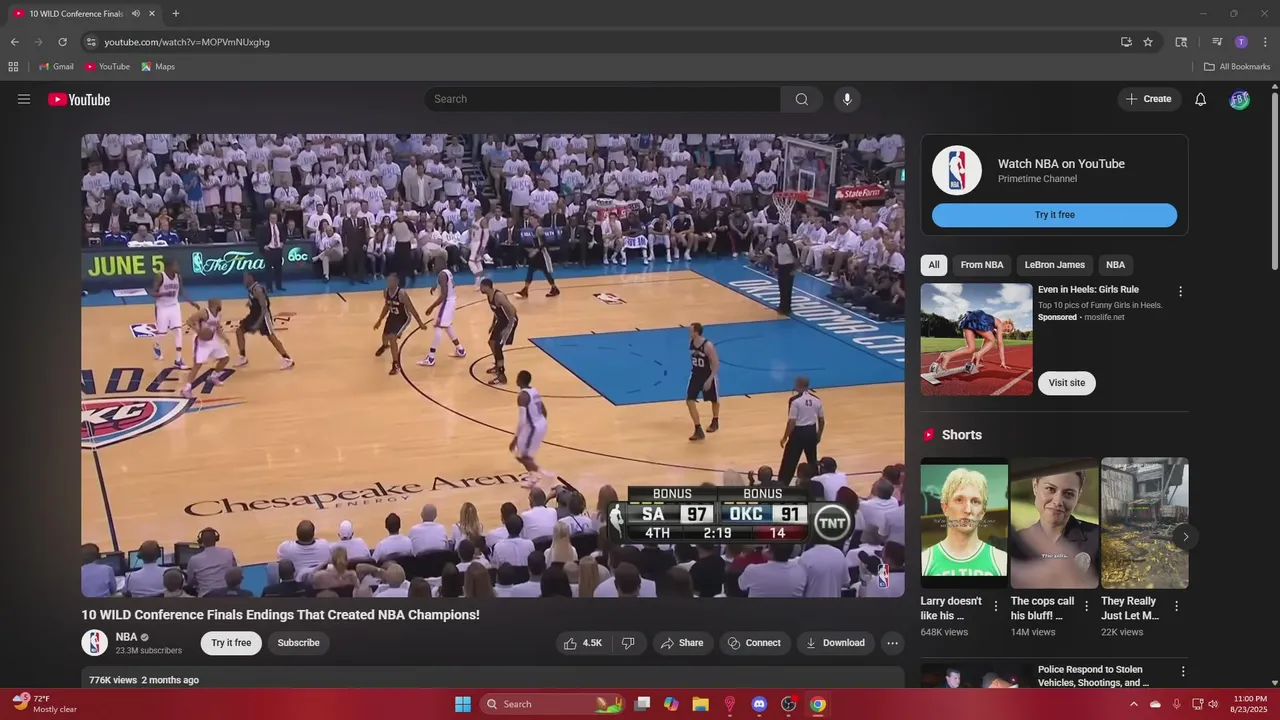Open the Even in Heels ad thumbnail

(976, 339)
